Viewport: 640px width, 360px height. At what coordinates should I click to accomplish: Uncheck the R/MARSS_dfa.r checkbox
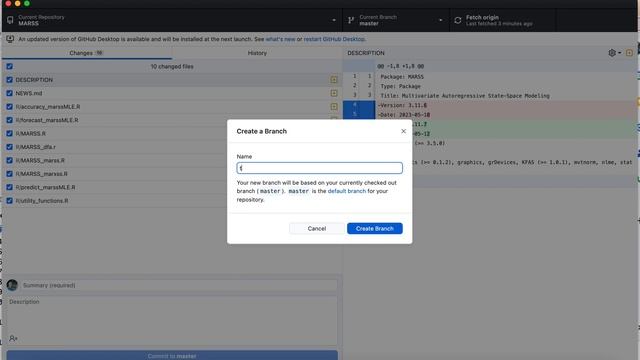9,147
